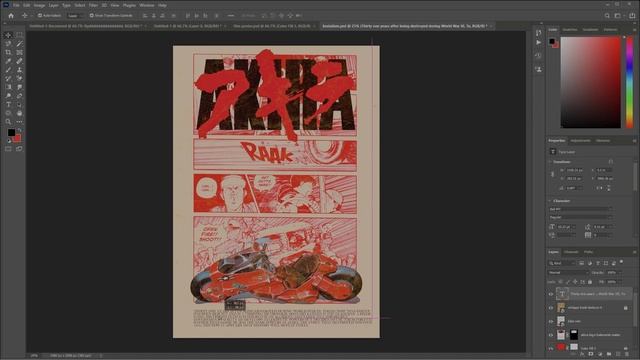
Task: Open the font family dropdown
Action: (580, 209)
